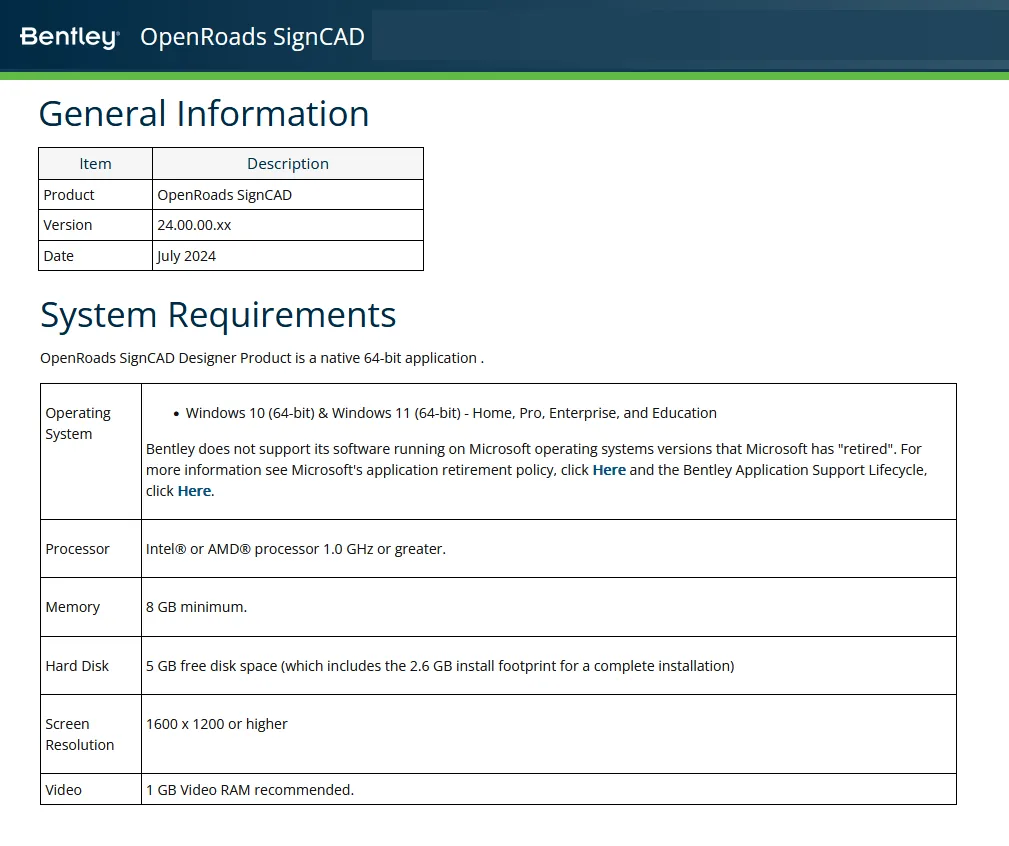Click the 'native 64-bit application' sentence
The width and height of the screenshot is (1009, 846).
click(x=262, y=358)
